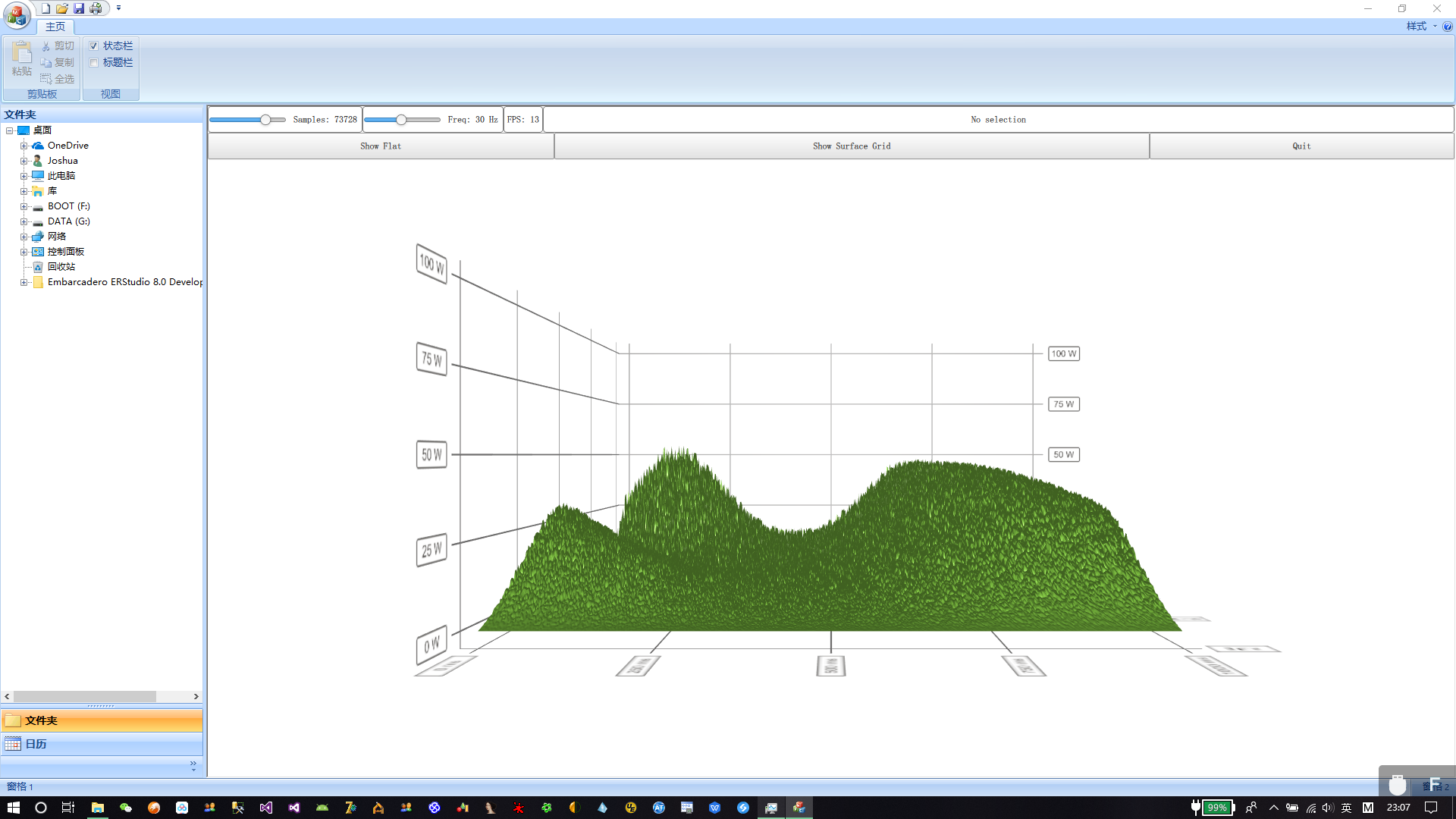Image resolution: width=1456 pixels, height=819 pixels.
Task: Expand the 此电脑 tree node
Action: coord(24,176)
